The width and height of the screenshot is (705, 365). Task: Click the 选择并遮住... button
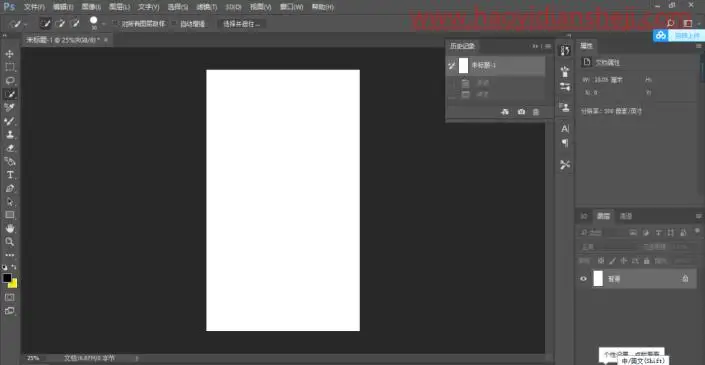242,24
